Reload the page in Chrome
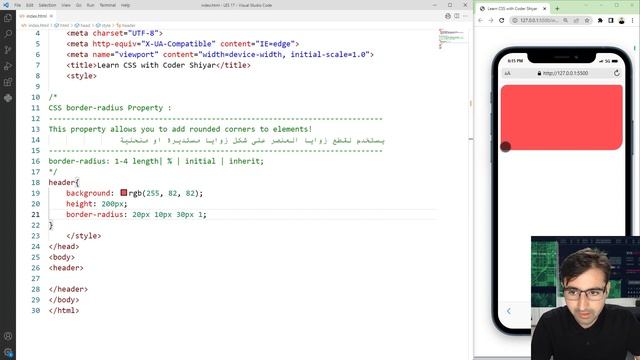640x360 pixels. click(x=502, y=20)
